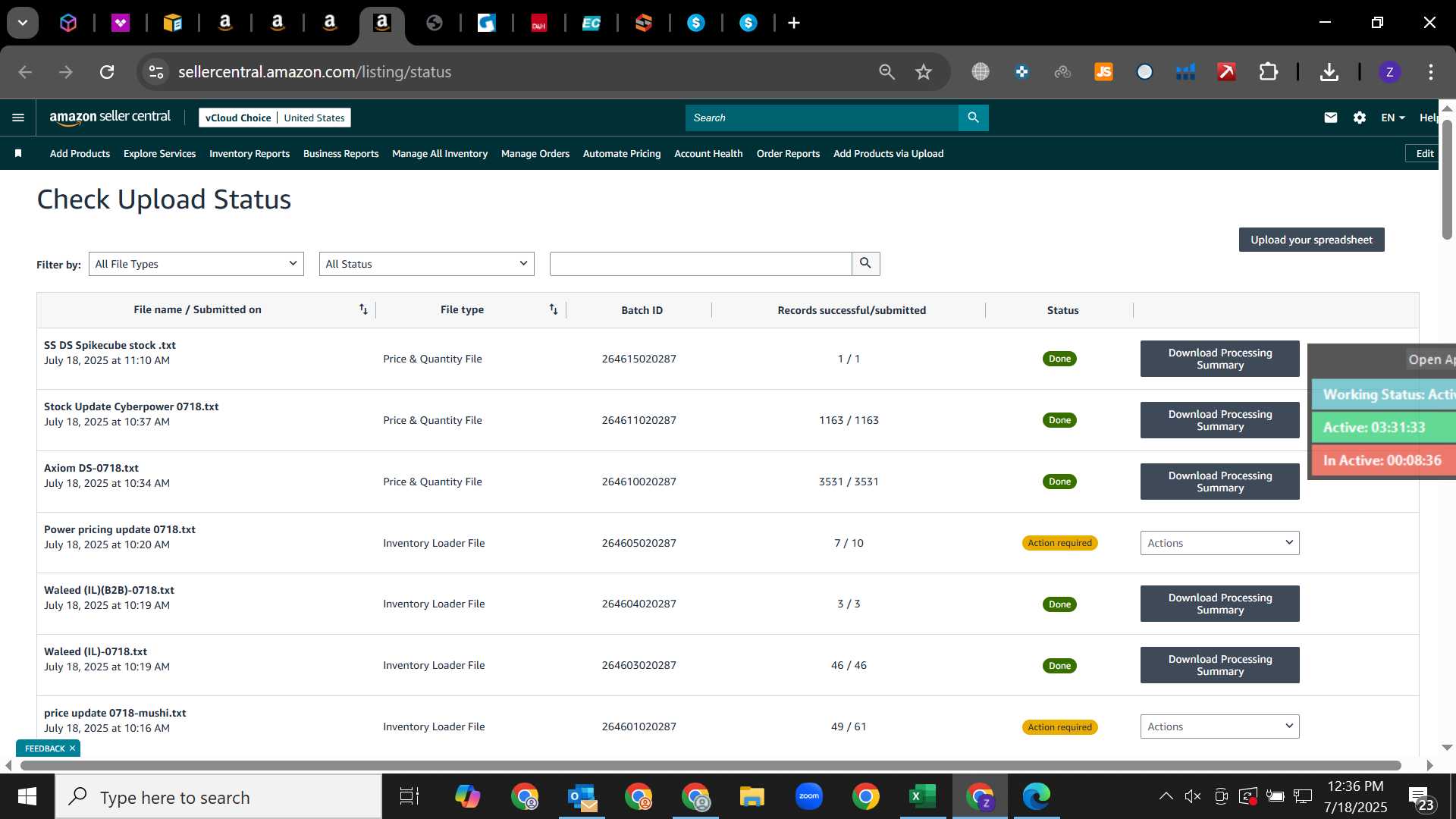Open Automate Pricing menu item

point(622,153)
